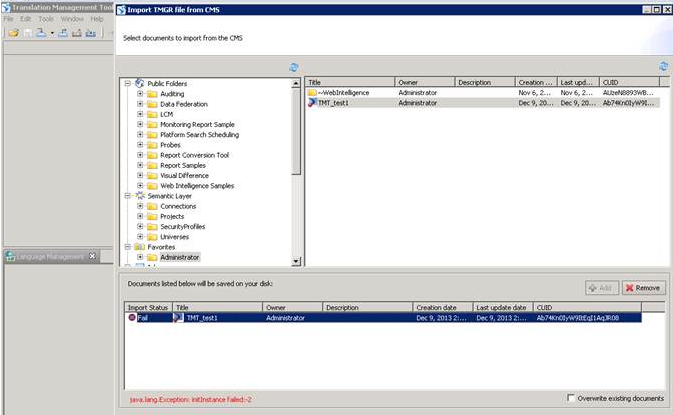Image resolution: width=673 pixels, height=415 pixels.
Task: Click the save disk icon in the main toolbar
Action: click(x=28, y=33)
